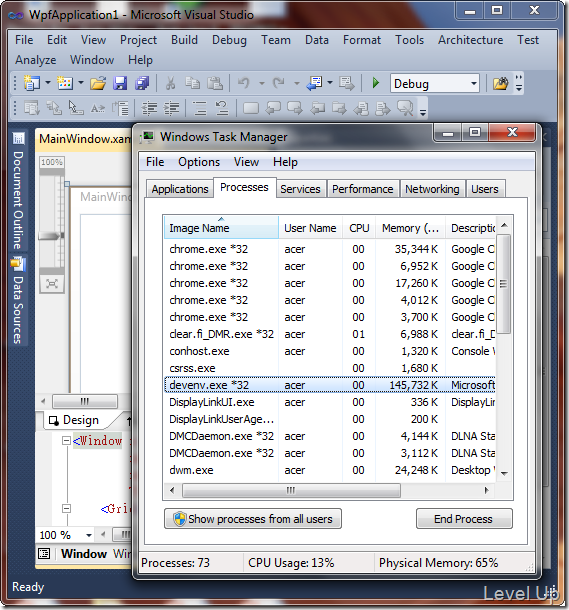This screenshot has width=569, height=610.
Task: Click the Navigate Forward icon
Action: point(346,83)
